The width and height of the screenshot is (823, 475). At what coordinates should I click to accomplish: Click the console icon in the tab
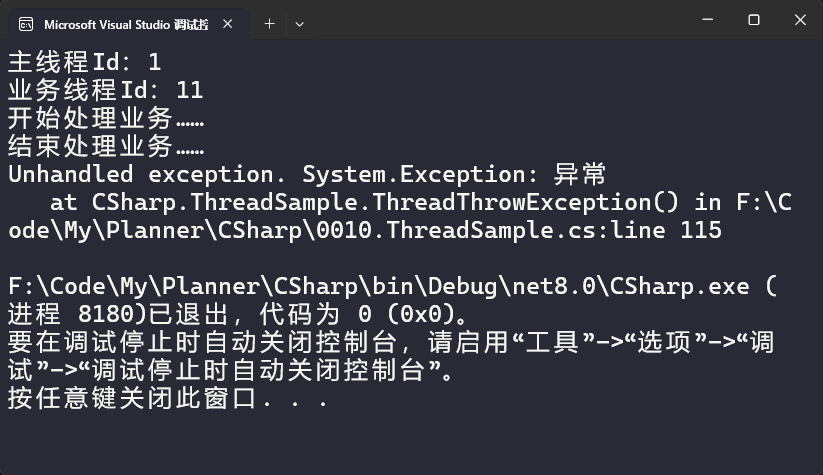click(x=26, y=24)
